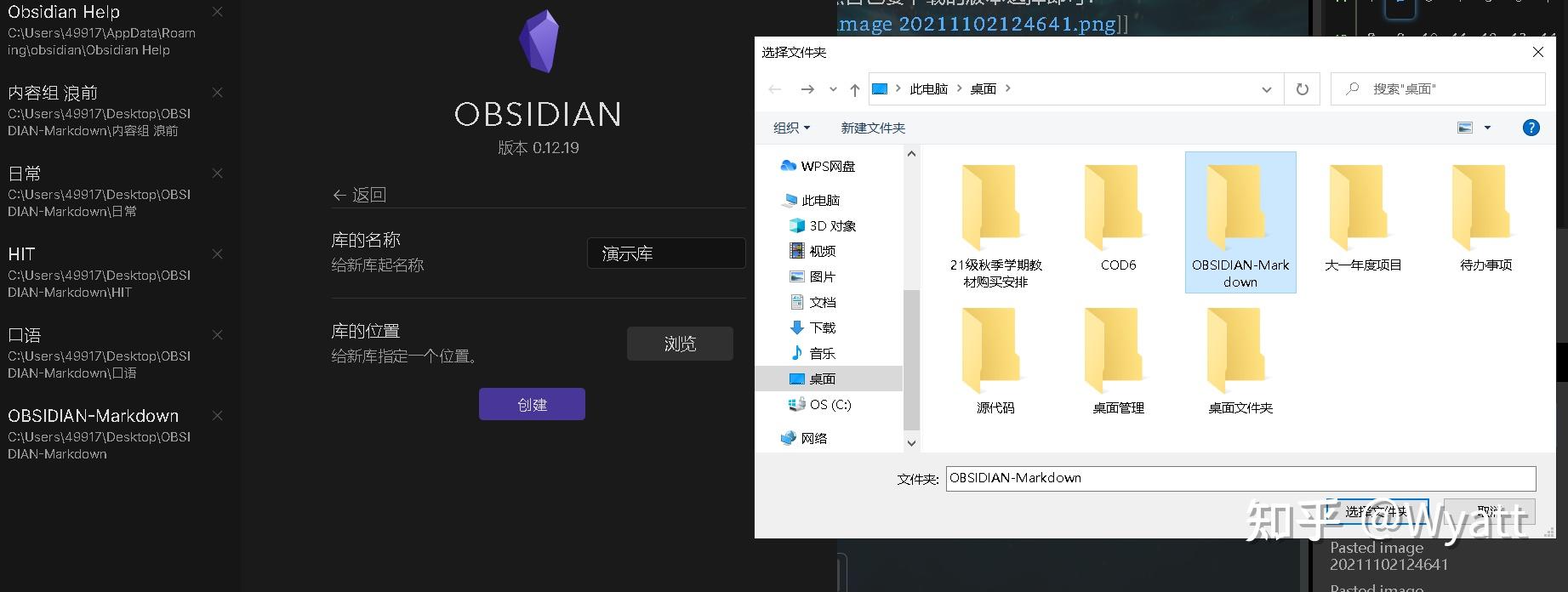Click the 选择文件夹 confirm button
This screenshot has width=1568, height=592.
[1377, 511]
